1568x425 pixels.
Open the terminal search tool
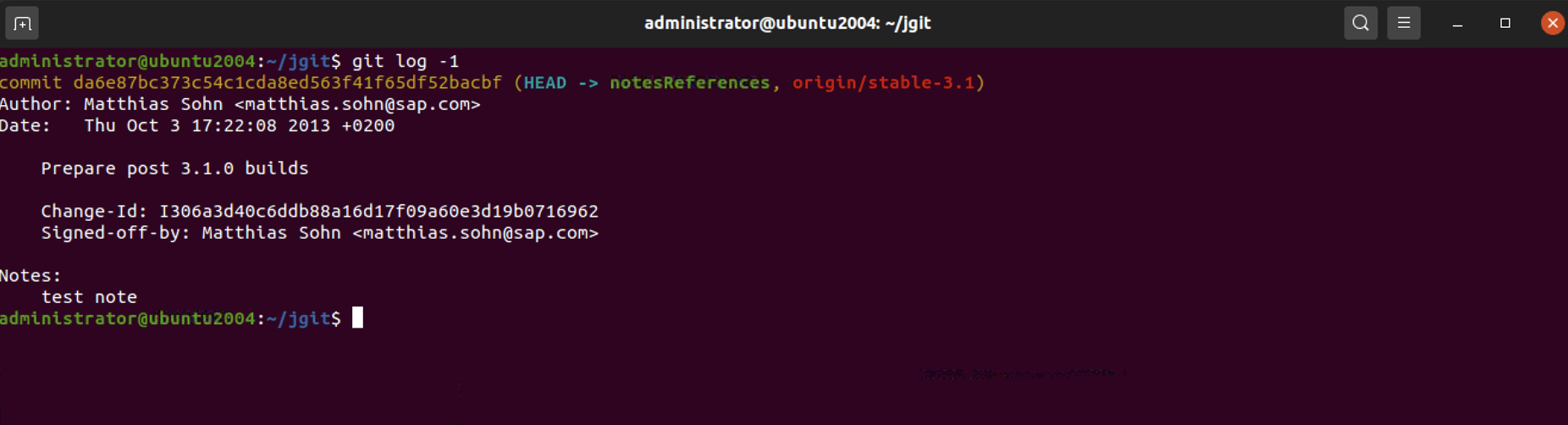[x=1361, y=23]
